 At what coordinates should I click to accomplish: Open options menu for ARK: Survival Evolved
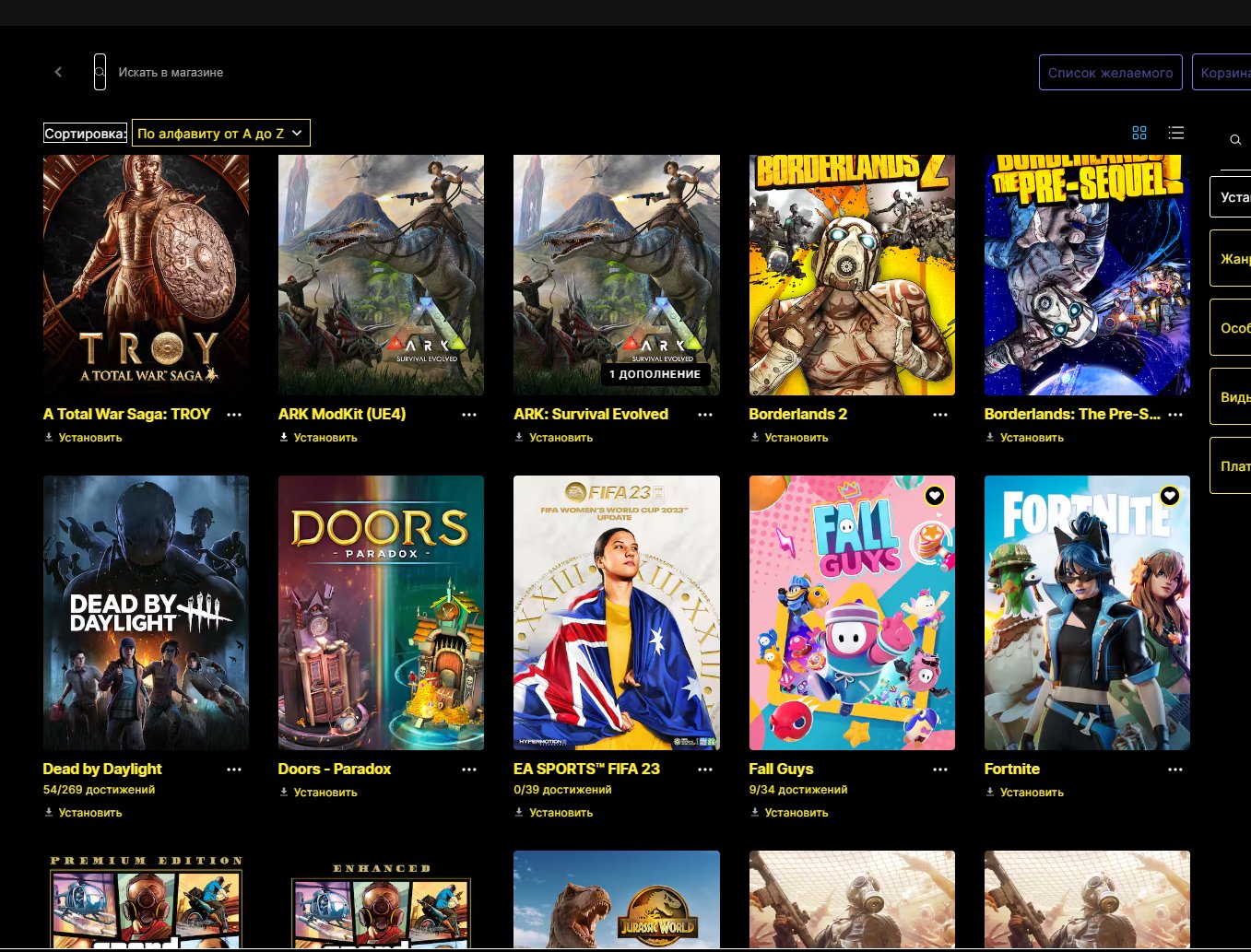coord(705,415)
